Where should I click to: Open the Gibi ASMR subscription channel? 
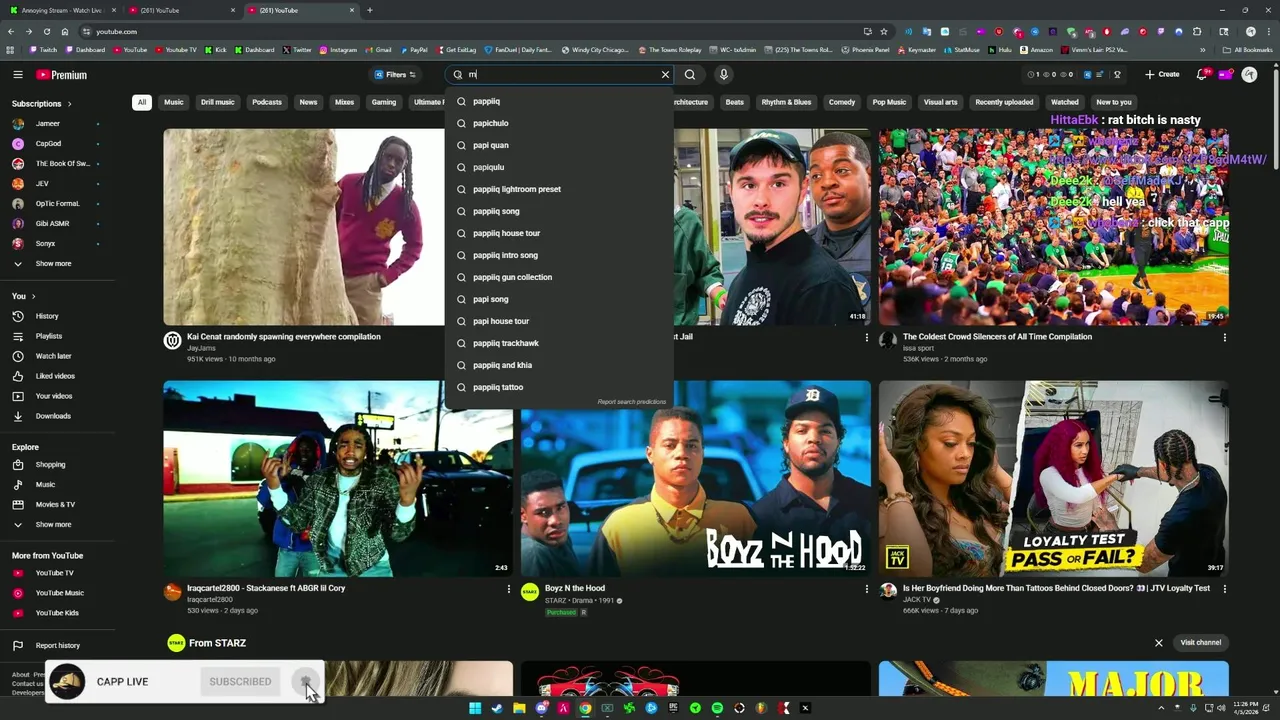click(x=52, y=224)
